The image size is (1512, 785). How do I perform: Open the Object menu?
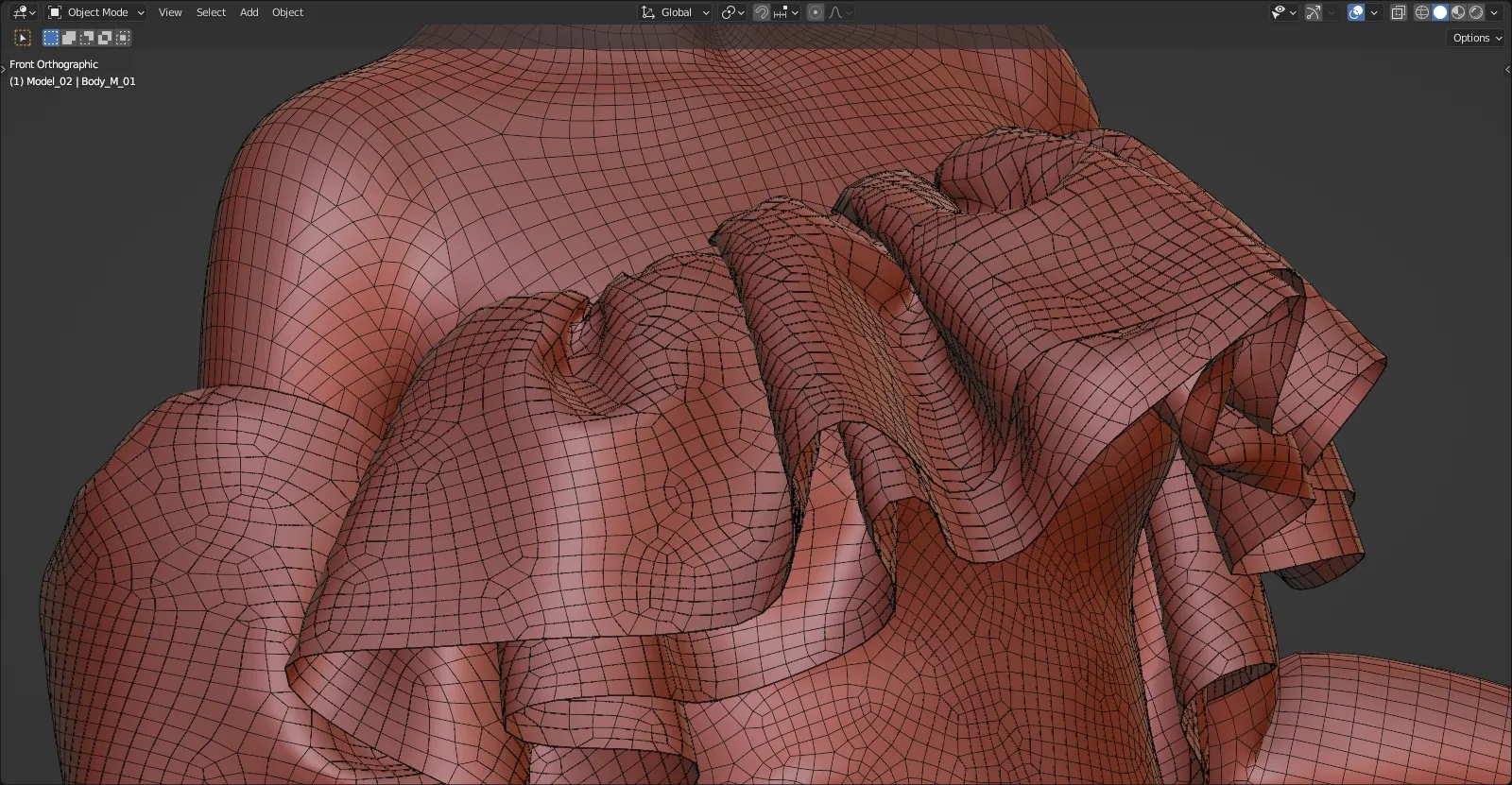[x=287, y=12]
